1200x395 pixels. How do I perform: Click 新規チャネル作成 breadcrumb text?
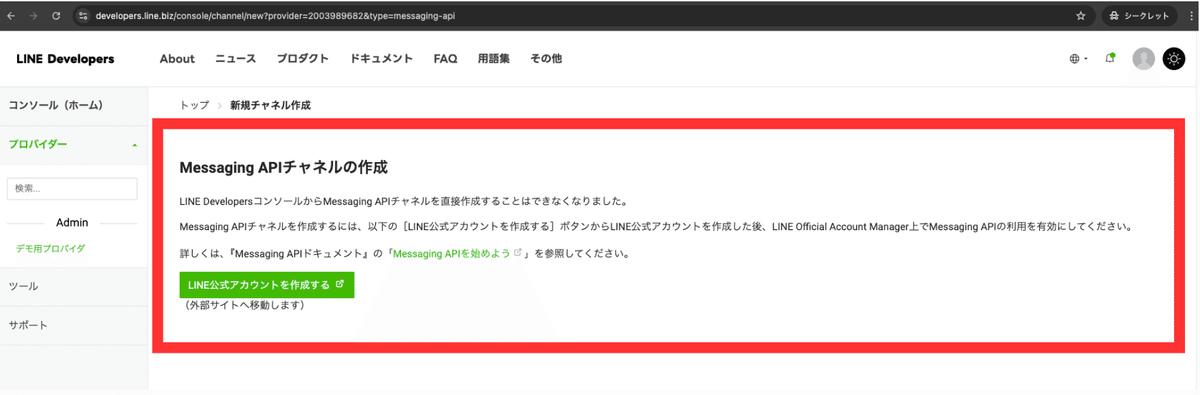click(x=270, y=105)
